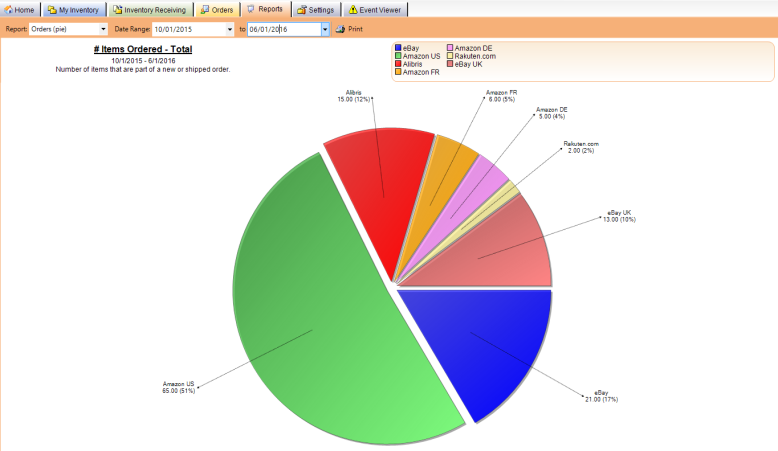Click the Reports tab icon

[251, 9]
